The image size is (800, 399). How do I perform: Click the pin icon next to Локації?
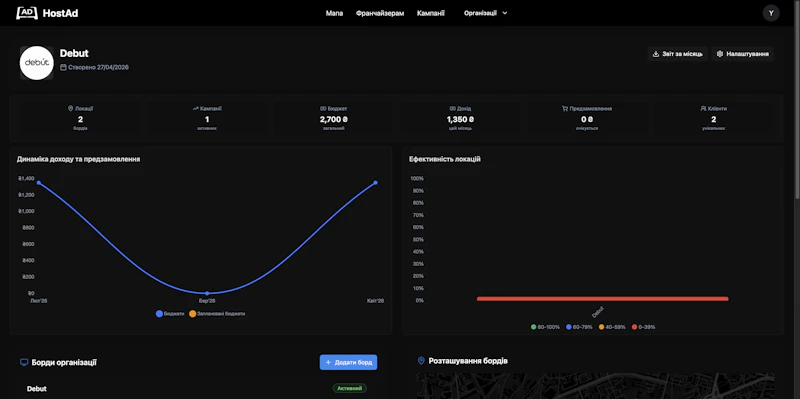[70, 109]
